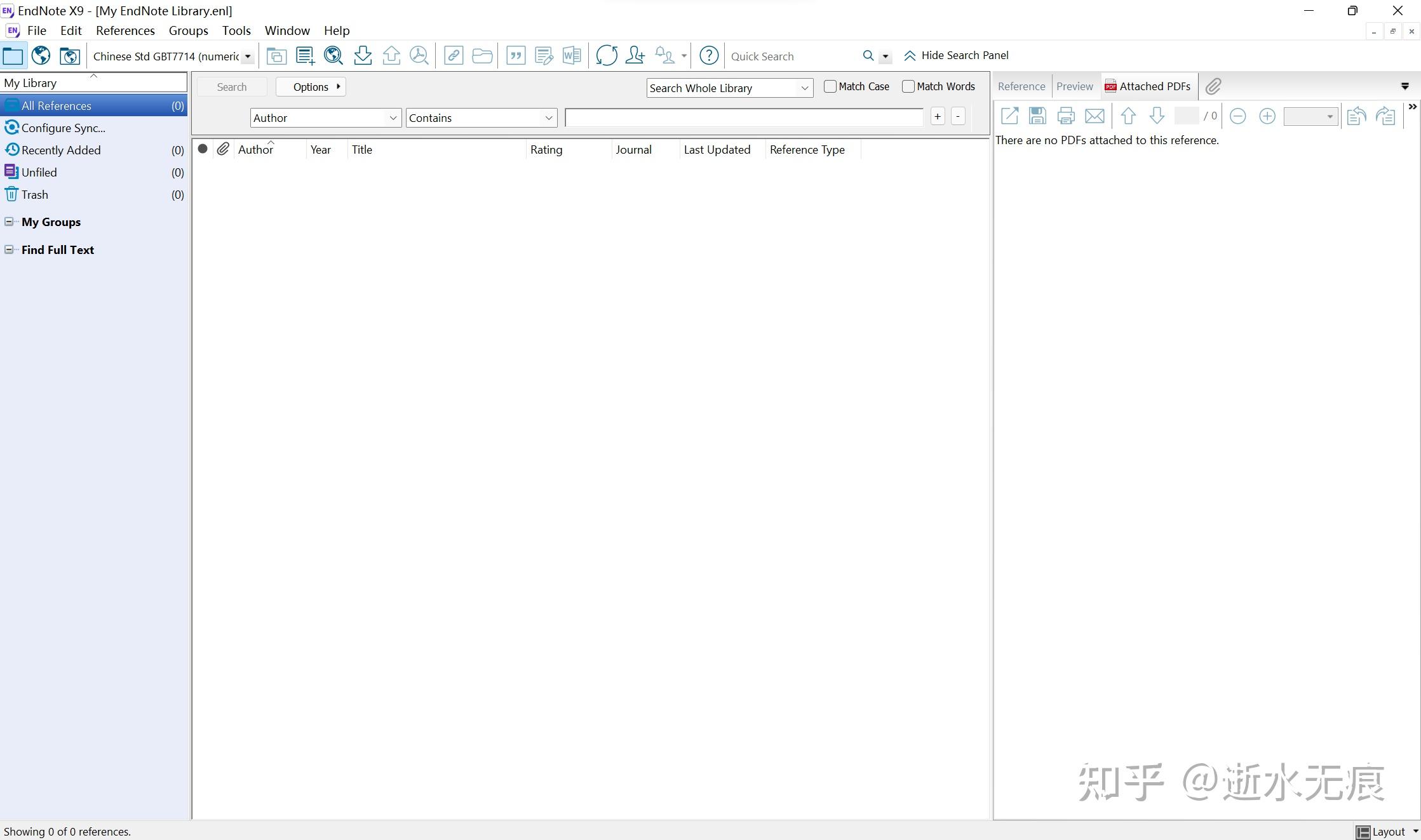Add a search row with plus button
The width and height of the screenshot is (1421, 840).
click(938, 116)
